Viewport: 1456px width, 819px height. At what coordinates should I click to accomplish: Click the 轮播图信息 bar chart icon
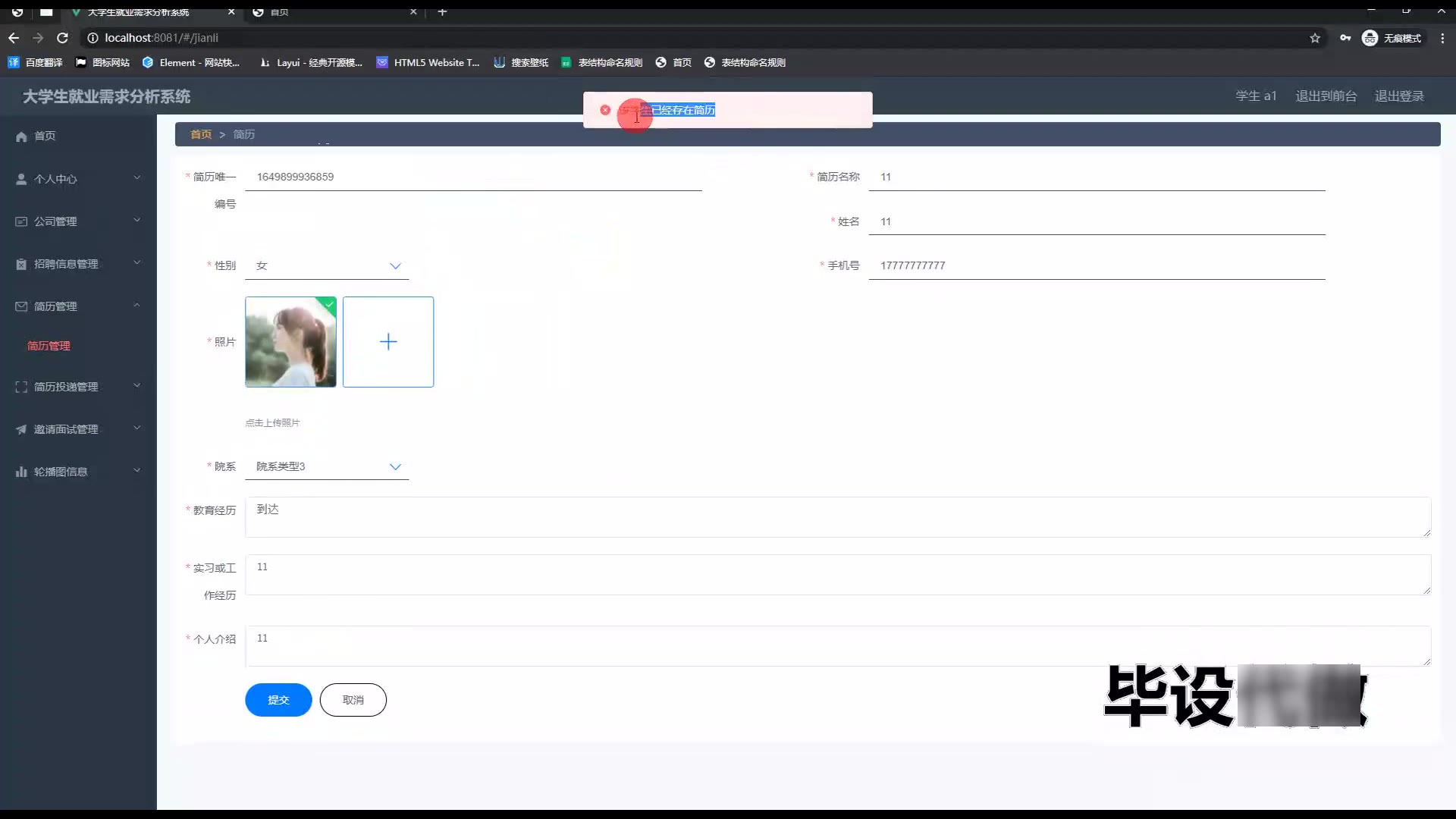point(21,472)
